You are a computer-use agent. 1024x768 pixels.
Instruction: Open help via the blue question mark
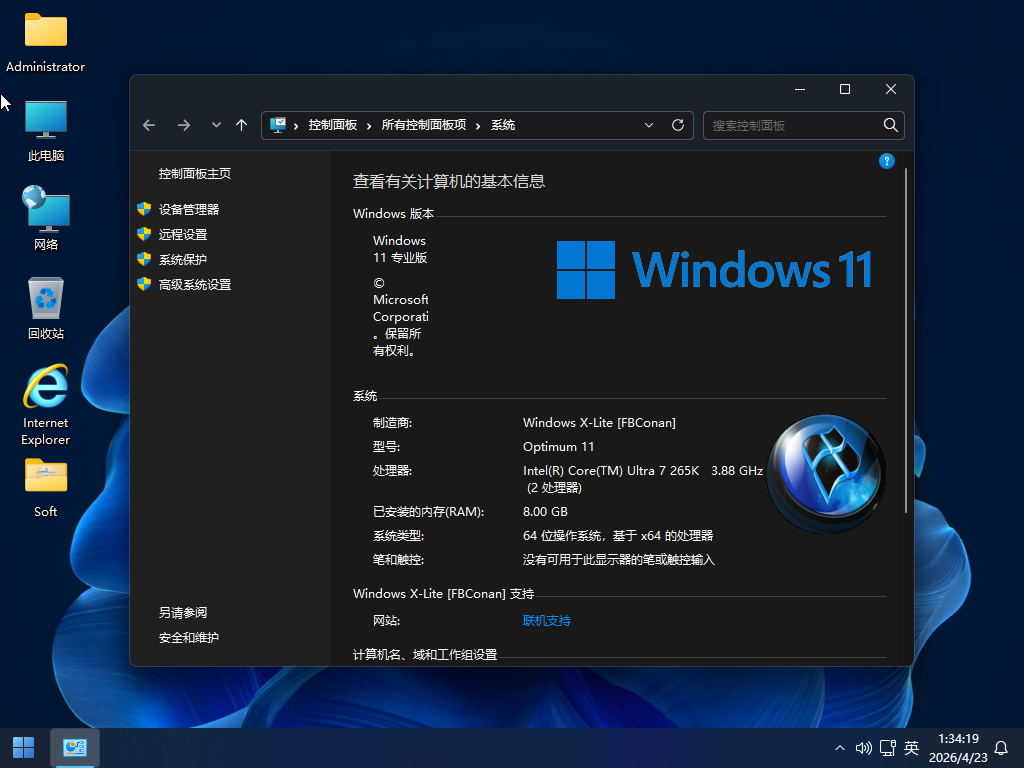tap(886, 161)
